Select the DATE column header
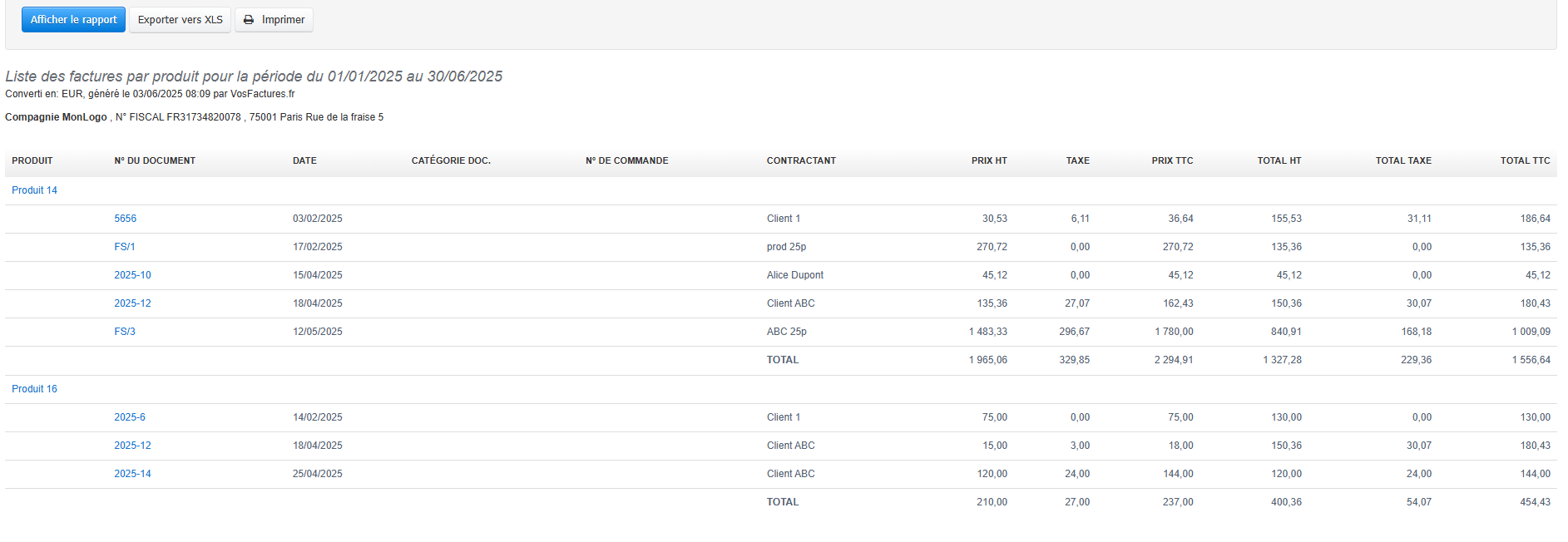This screenshot has height=542, width=1568. pyautogui.click(x=304, y=160)
